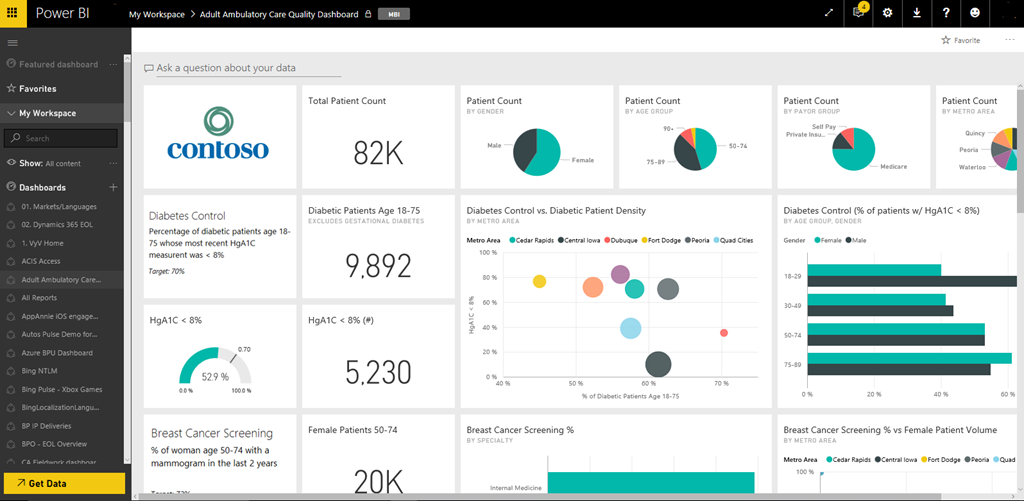Open the BPO - EOL Overview dashboard
This screenshot has width=1024, height=501.
(54, 444)
